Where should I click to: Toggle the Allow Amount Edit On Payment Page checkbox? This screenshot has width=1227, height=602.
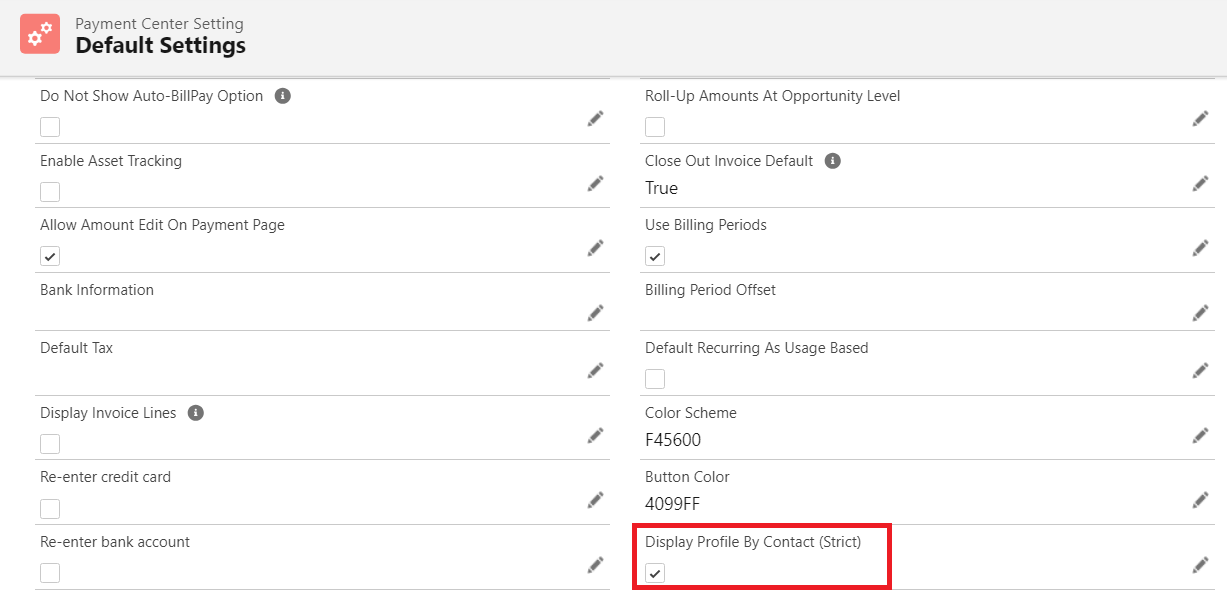tap(50, 256)
